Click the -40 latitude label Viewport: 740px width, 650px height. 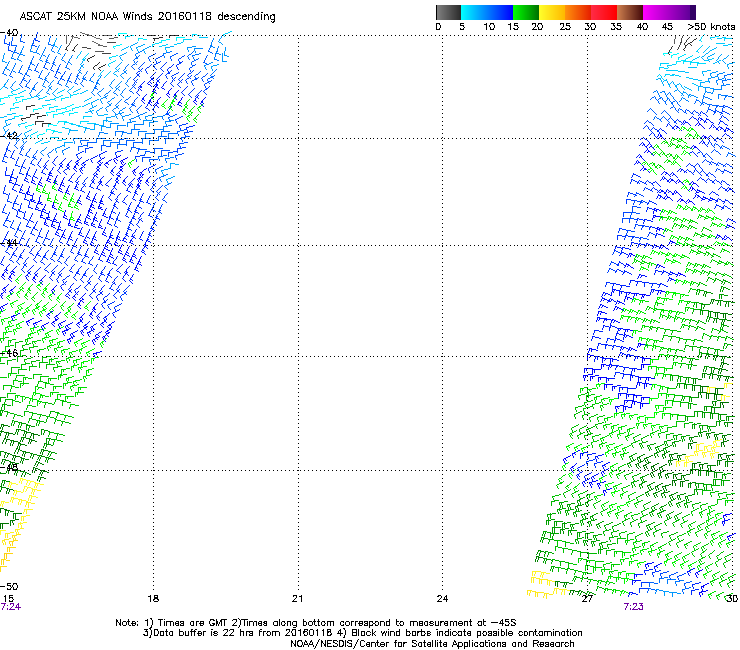[x=9, y=33]
